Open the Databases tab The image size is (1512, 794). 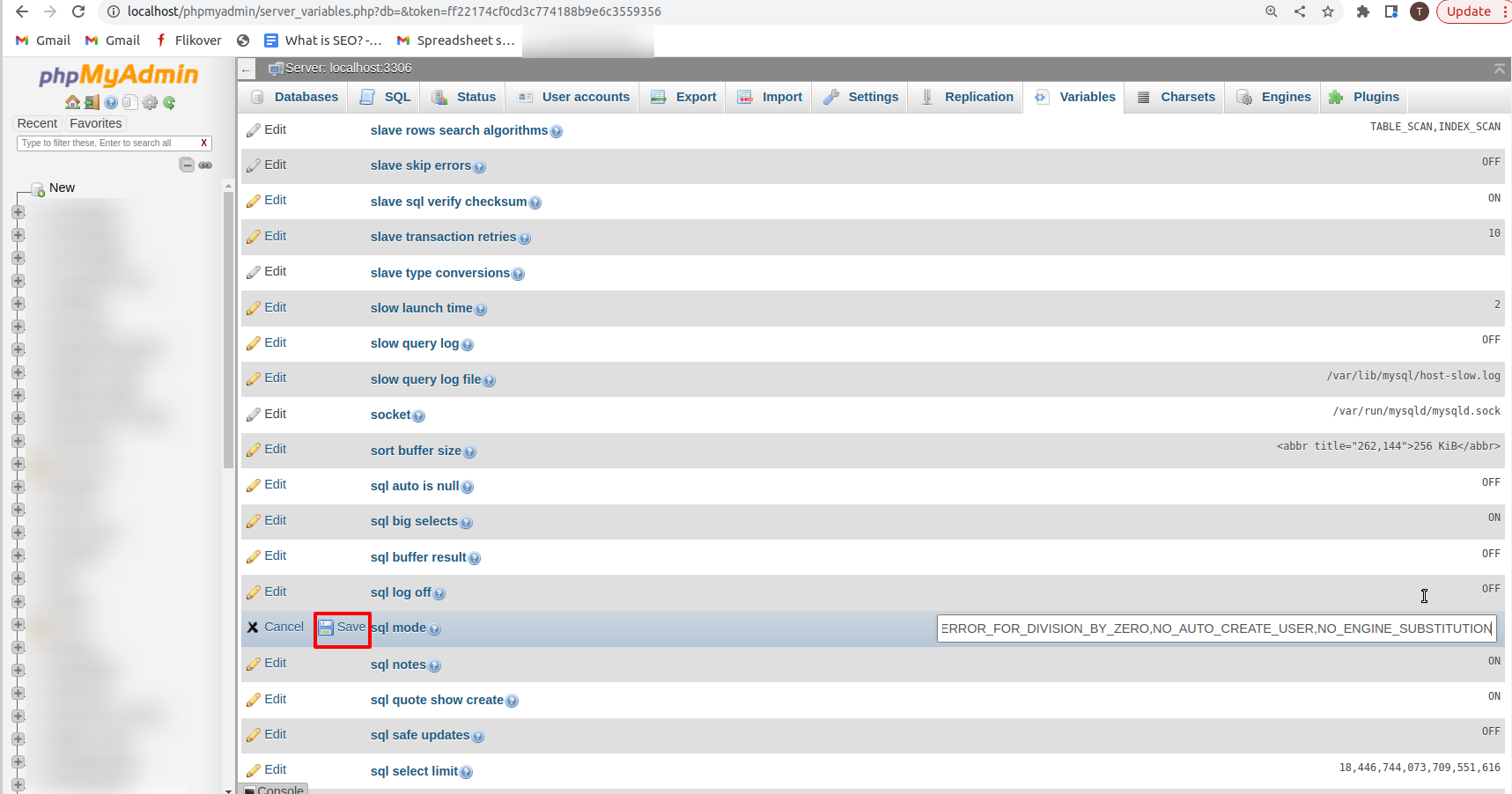[293, 97]
